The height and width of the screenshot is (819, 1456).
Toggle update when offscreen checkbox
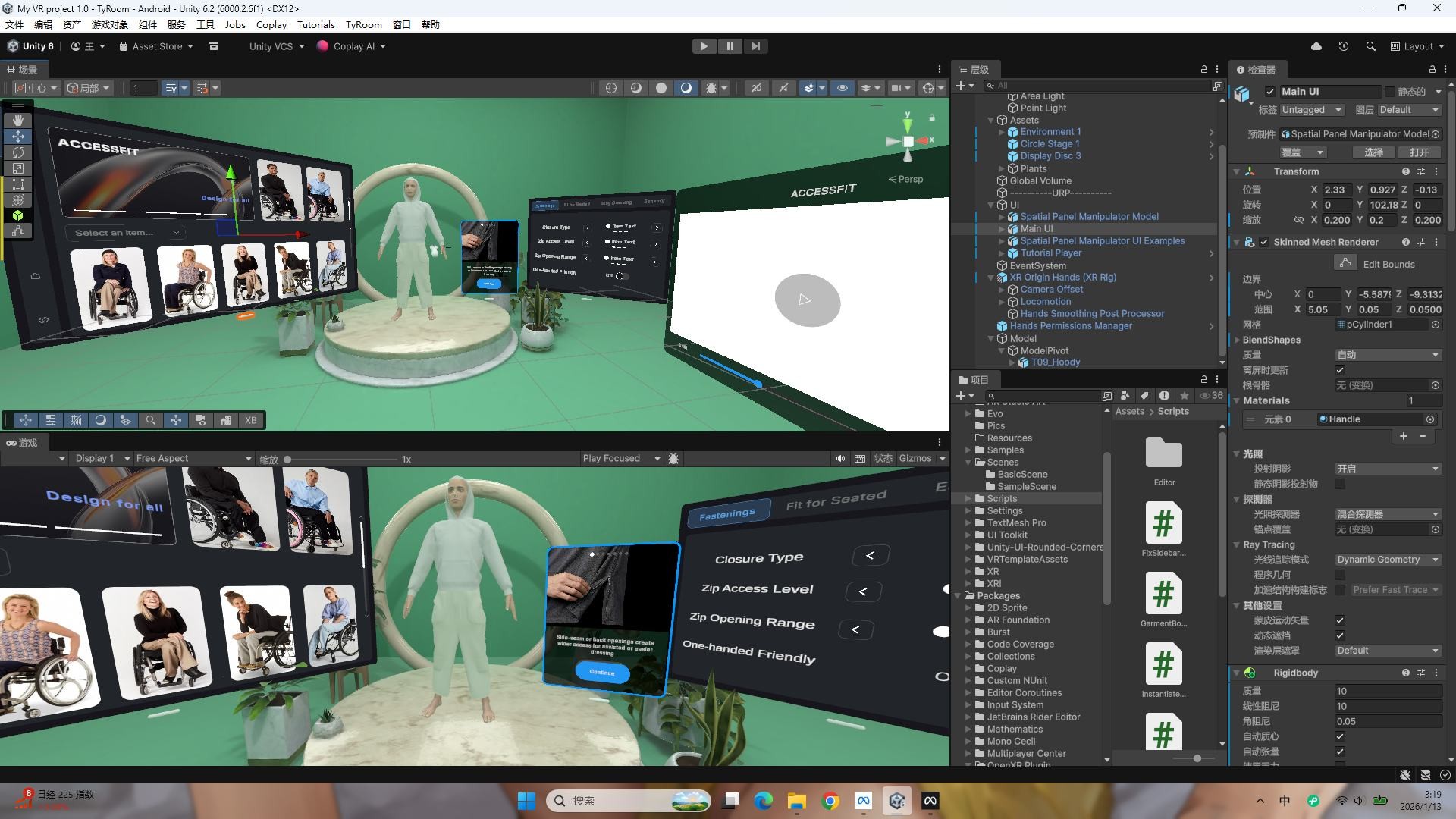point(1340,370)
